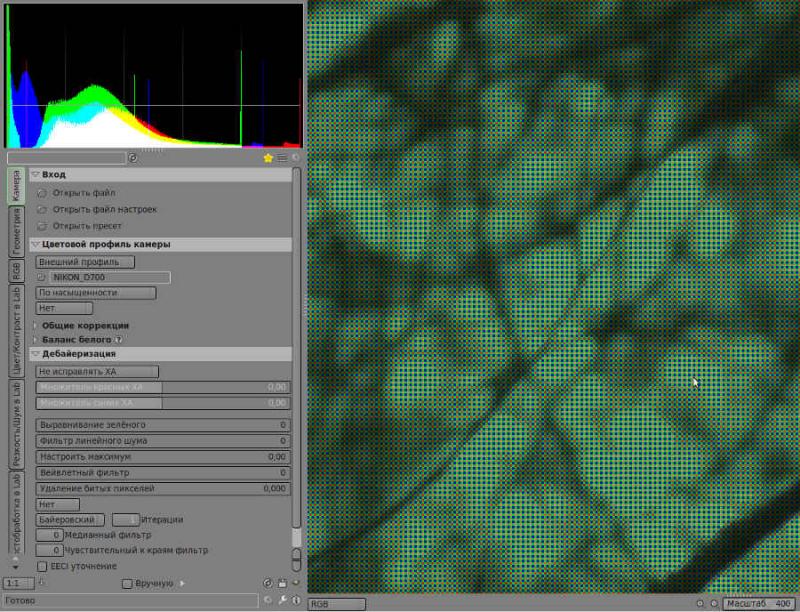The height and width of the screenshot is (612, 800).
Task: Click the yellow star favourites icon
Action: 268,158
